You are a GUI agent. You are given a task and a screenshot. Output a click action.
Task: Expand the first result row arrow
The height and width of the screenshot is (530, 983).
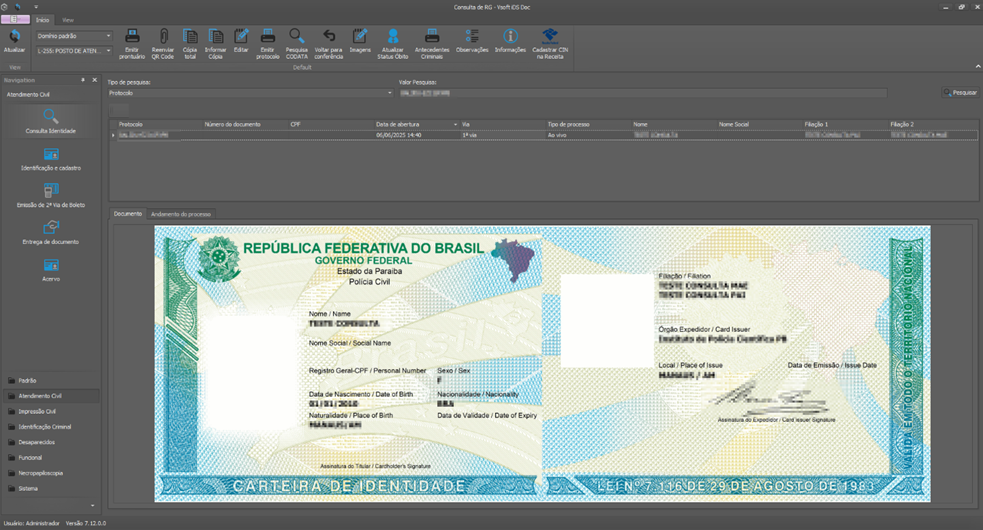113,135
